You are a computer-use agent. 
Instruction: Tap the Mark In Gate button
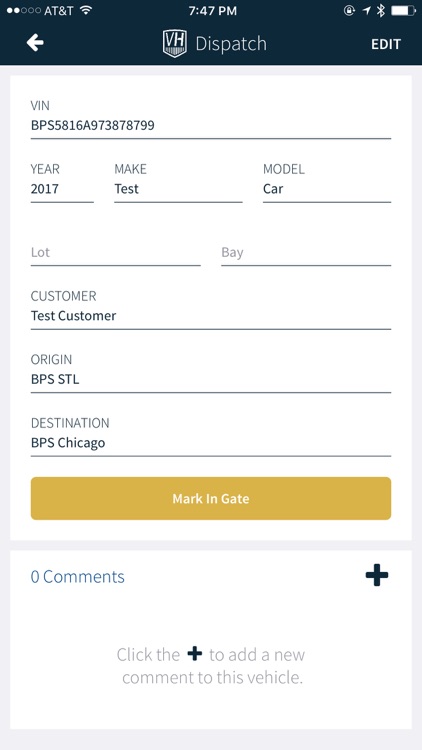[x=211, y=498]
